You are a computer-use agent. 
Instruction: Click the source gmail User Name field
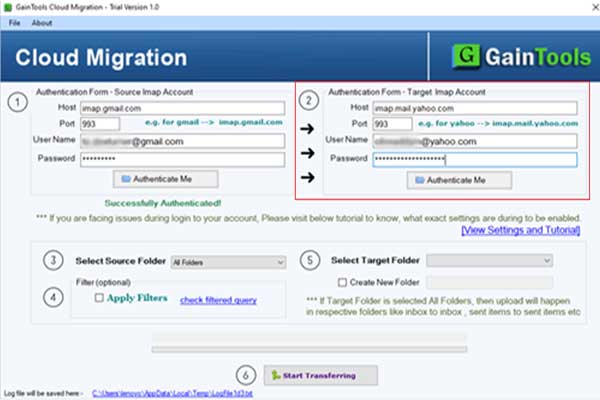click(183, 141)
